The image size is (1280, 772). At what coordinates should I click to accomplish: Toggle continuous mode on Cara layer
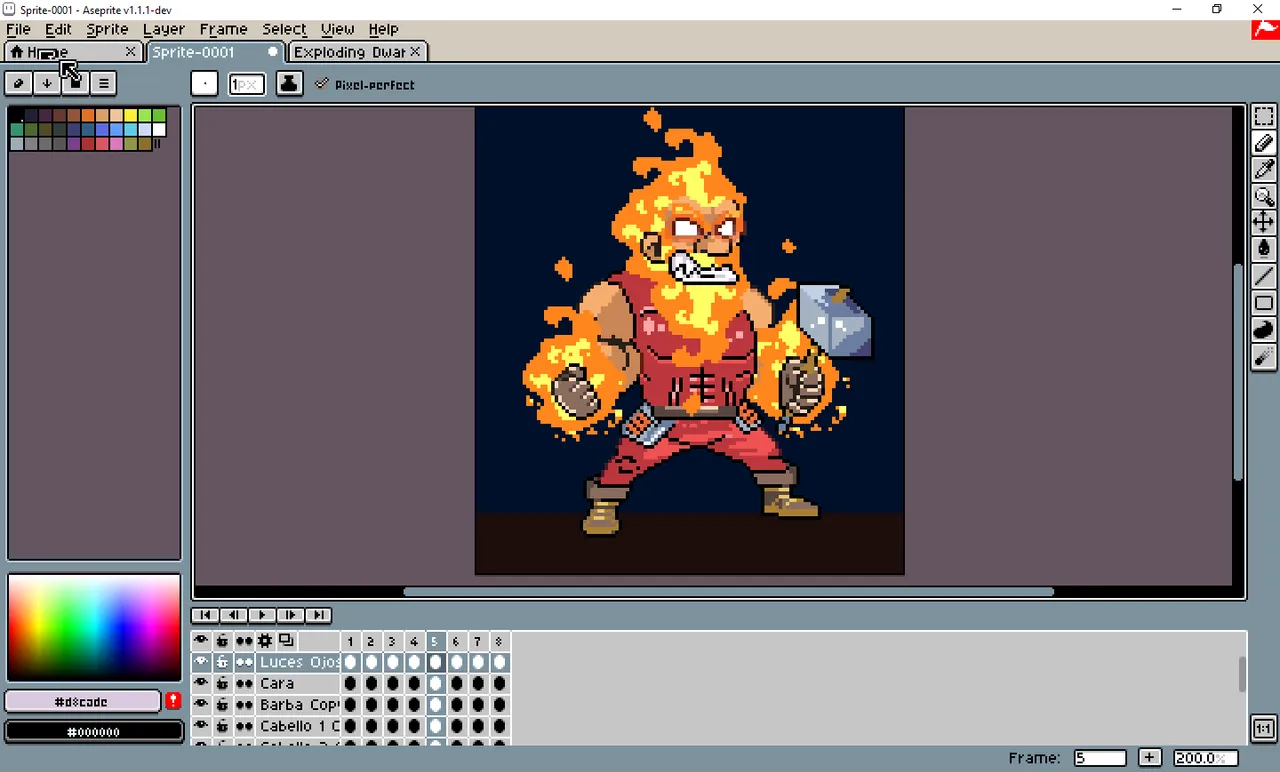[x=244, y=683]
